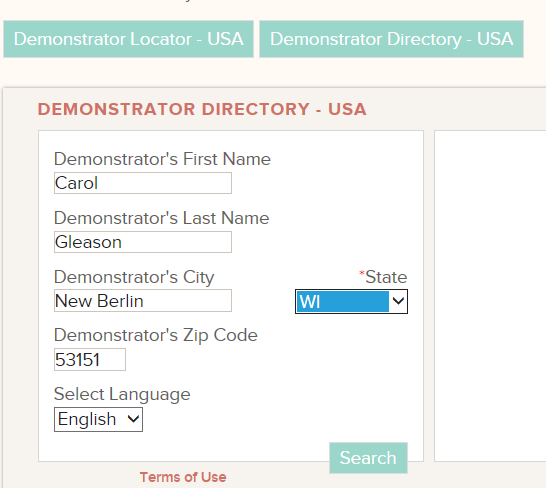Click the Search button

coord(368,458)
